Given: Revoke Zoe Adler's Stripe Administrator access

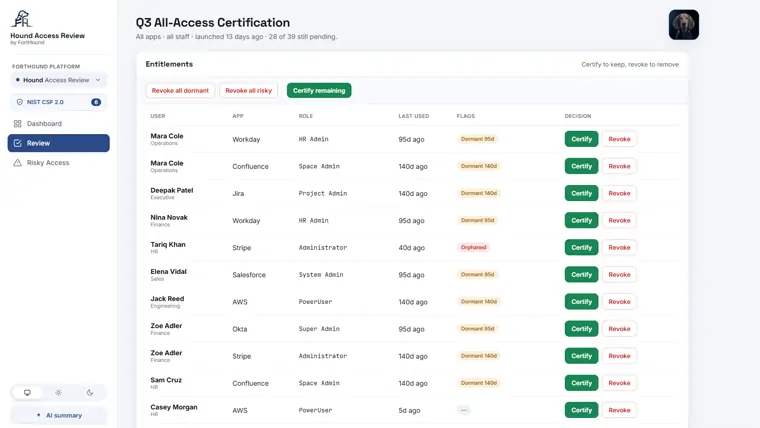Looking at the screenshot, I should (x=619, y=356).
